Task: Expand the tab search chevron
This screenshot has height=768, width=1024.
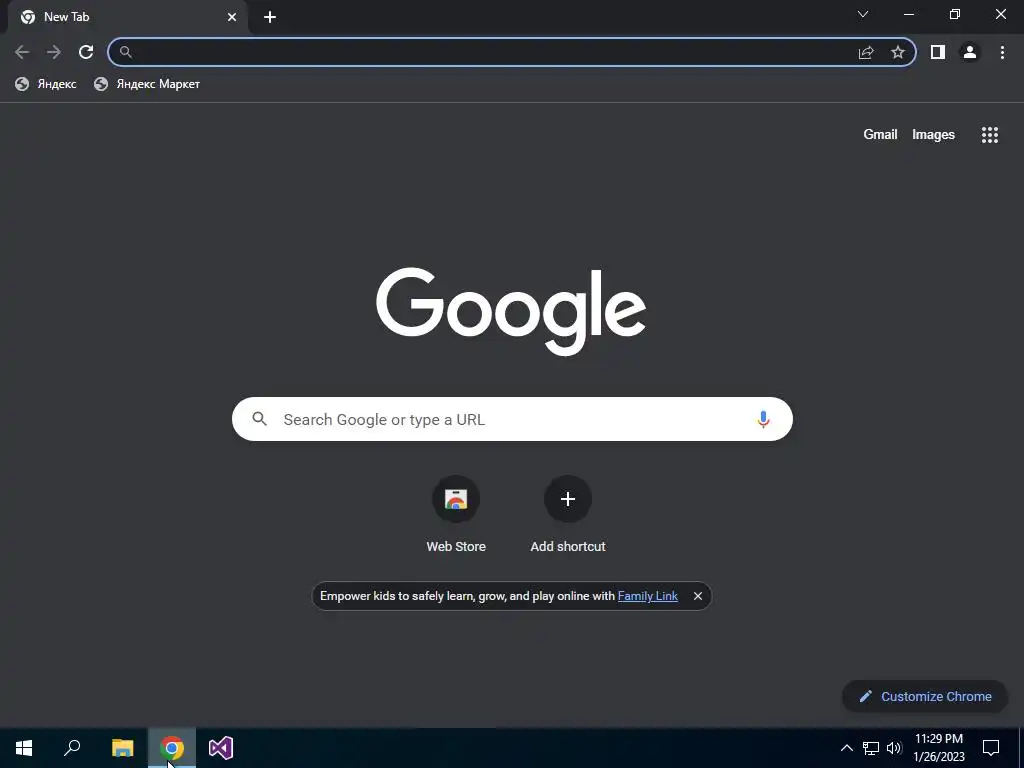Action: (x=863, y=14)
